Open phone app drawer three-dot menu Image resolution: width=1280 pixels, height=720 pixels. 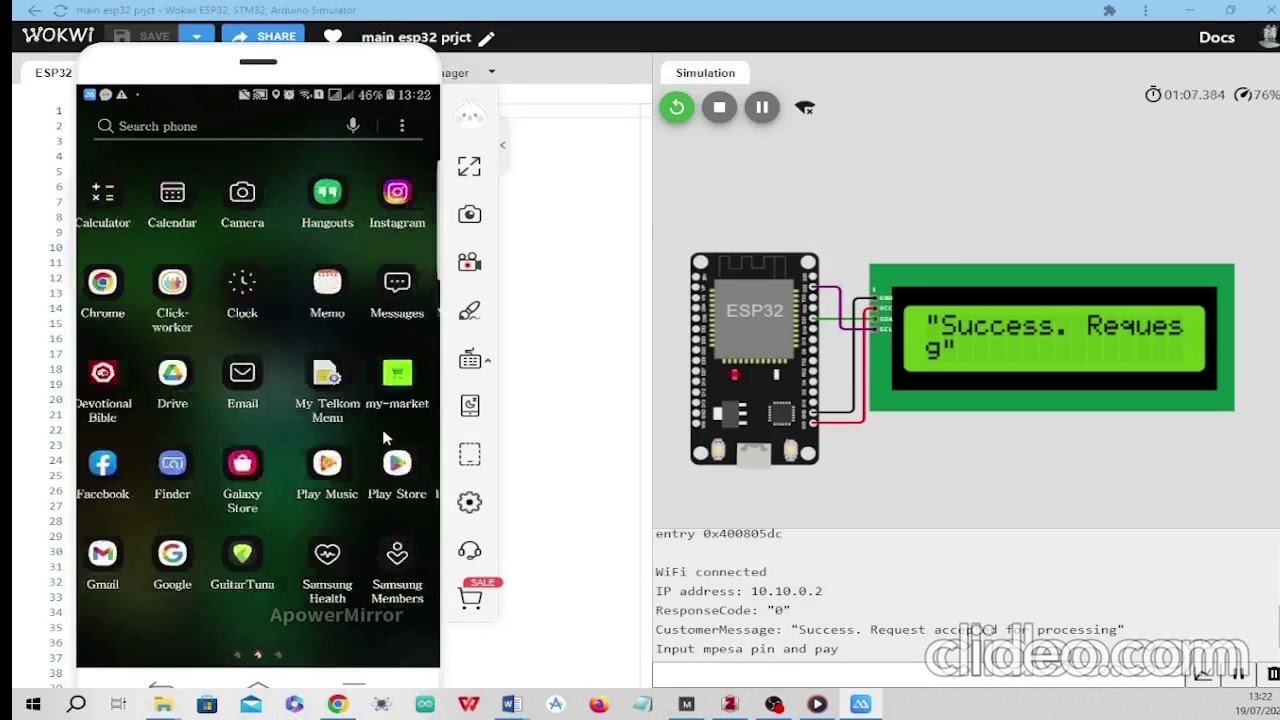tap(402, 125)
